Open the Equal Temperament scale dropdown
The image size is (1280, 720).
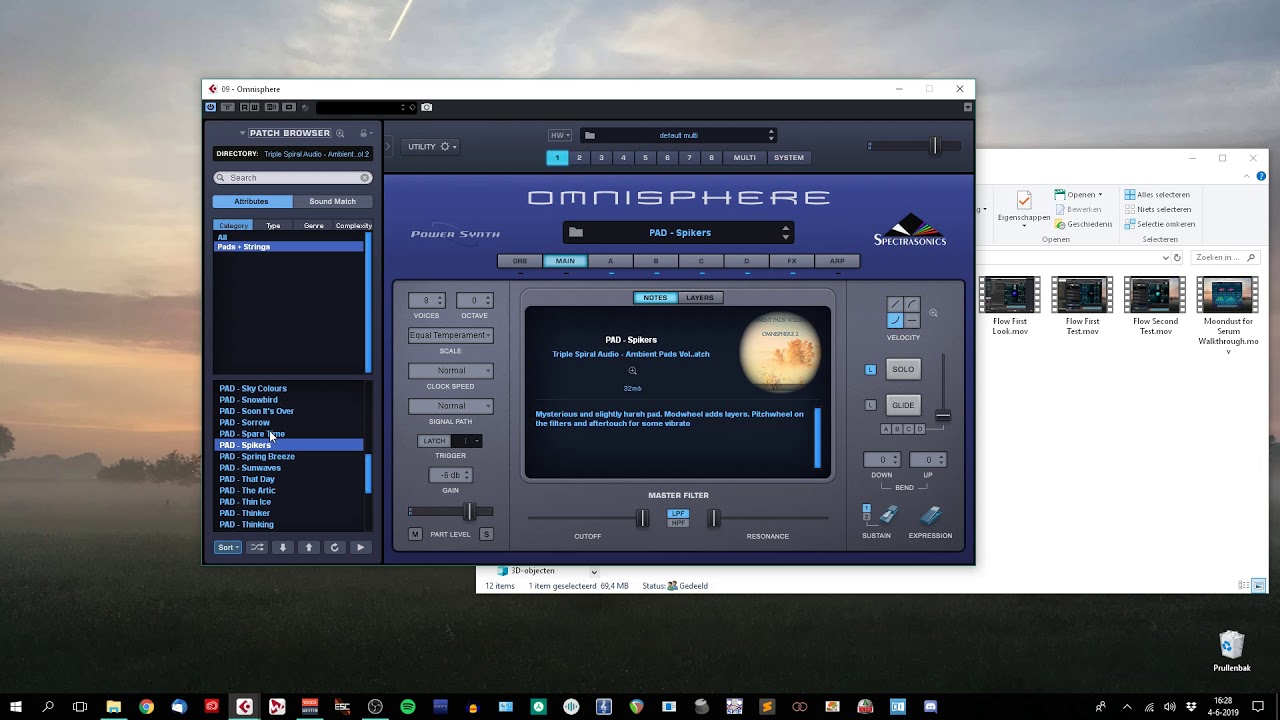click(450, 335)
